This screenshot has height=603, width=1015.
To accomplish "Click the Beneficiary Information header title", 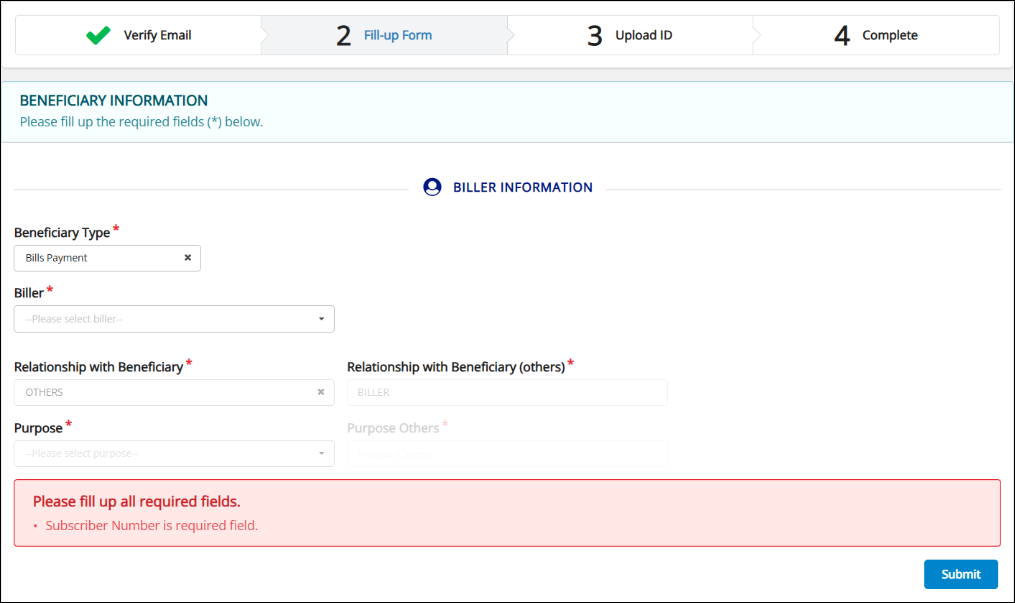I will (114, 101).
